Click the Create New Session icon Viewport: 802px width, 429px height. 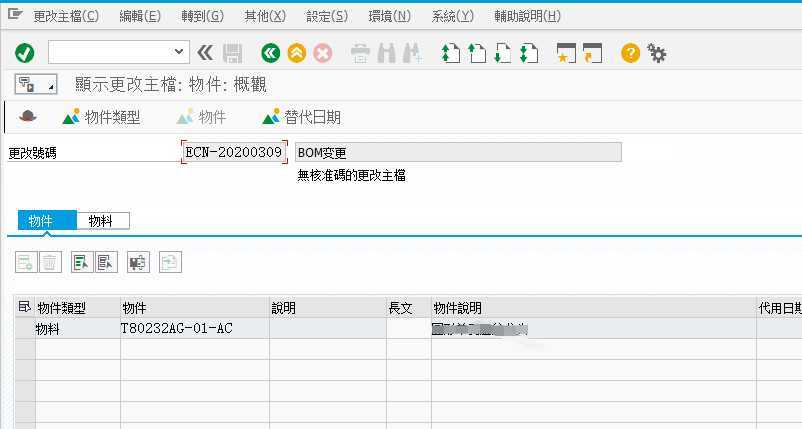click(x=566, y=53)
